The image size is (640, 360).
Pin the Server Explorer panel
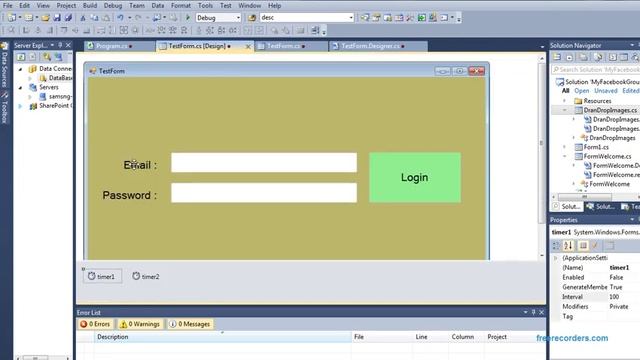click(x=60, y=45)
